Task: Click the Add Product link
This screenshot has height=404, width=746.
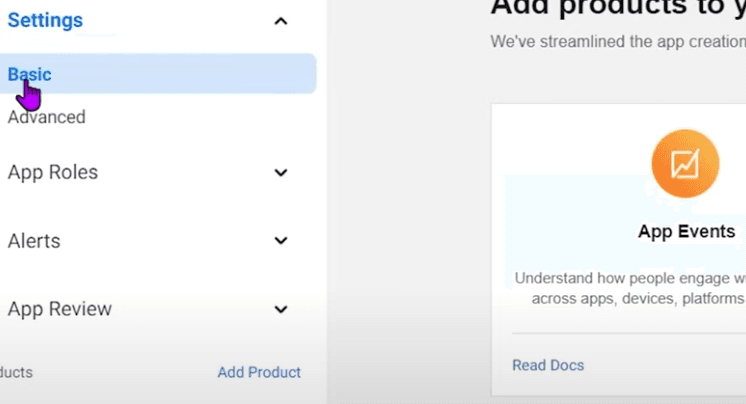Action: (x=259, y=372)
